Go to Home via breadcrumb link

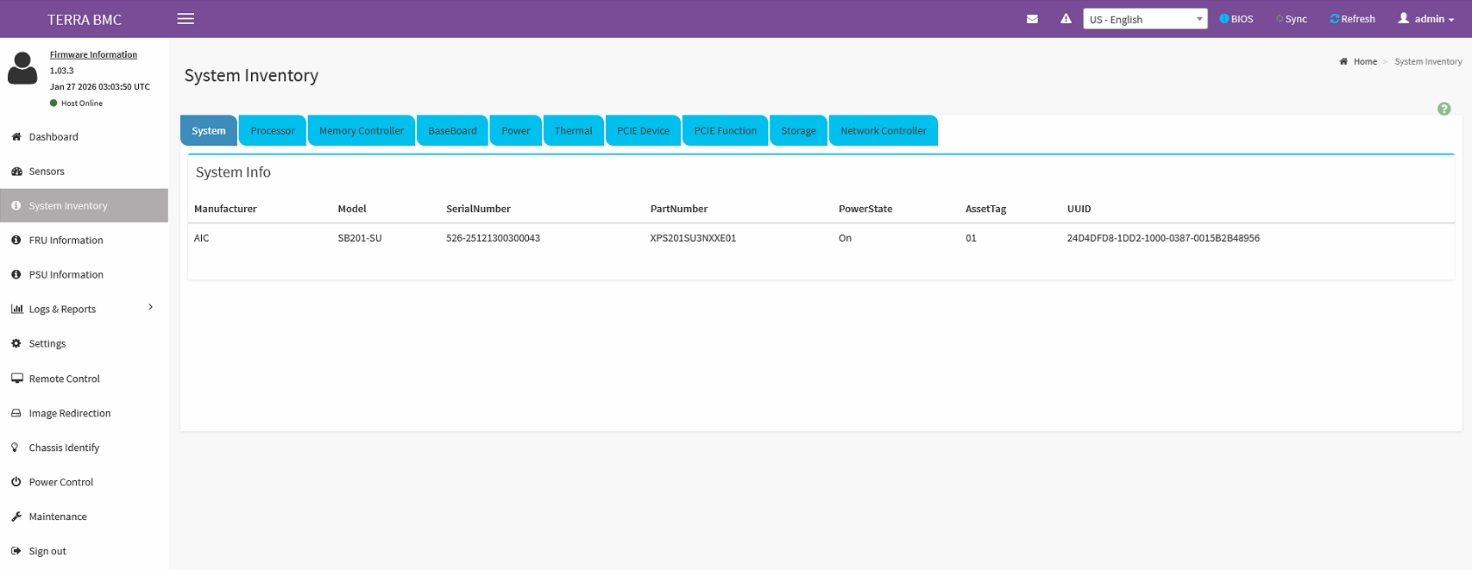[1365, 62]
